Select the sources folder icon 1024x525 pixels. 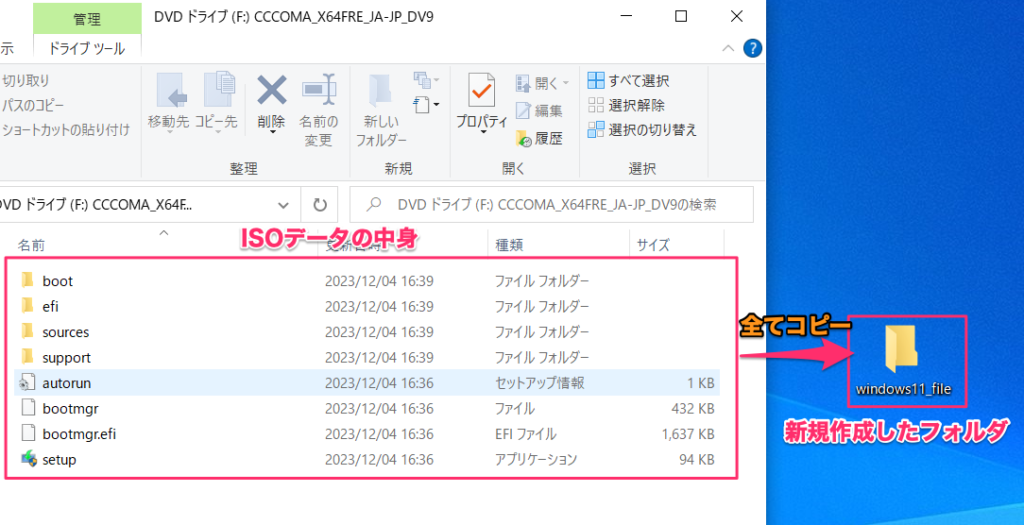point(27,331)
